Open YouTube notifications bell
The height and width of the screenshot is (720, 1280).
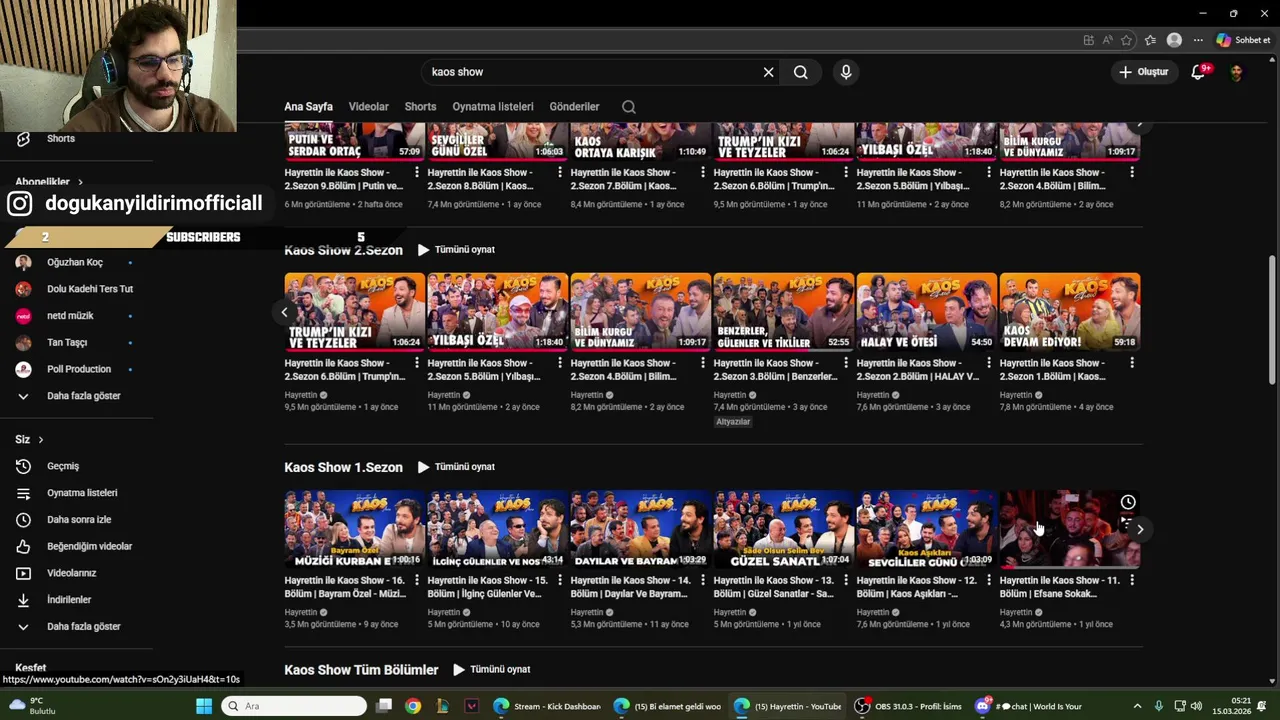pos(1199,72)
